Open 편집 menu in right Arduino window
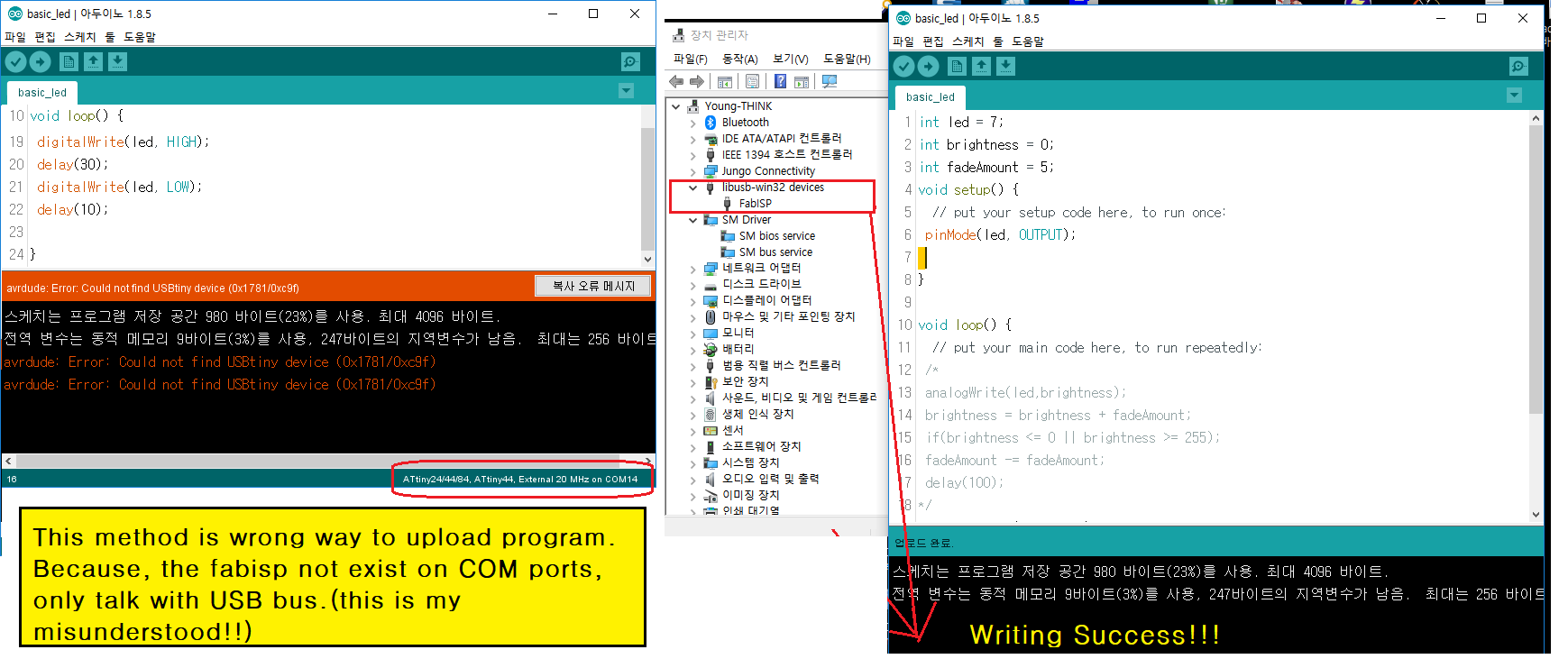This screenshot has width=1568, height=668. pyautogui.click(x=932, y=41)
